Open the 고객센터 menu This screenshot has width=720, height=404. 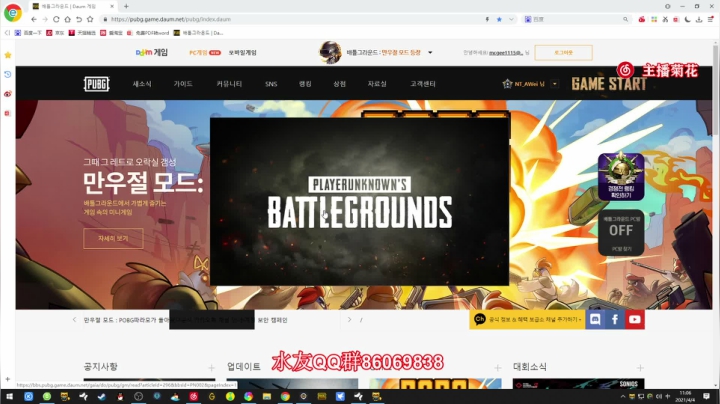click(423, 84)
